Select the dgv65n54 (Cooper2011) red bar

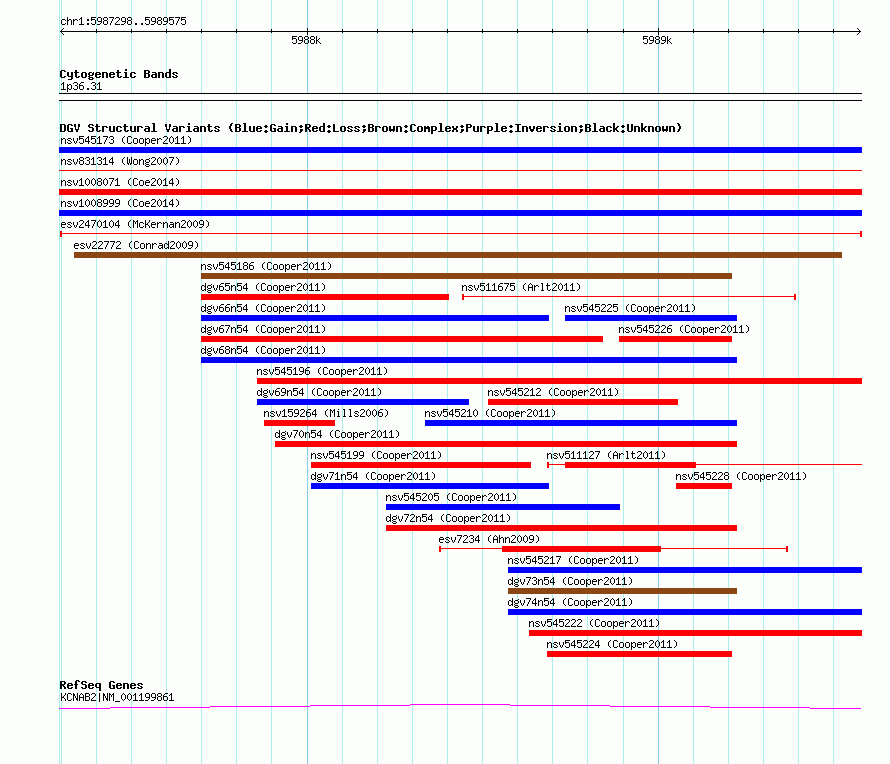tap(325, 297)
